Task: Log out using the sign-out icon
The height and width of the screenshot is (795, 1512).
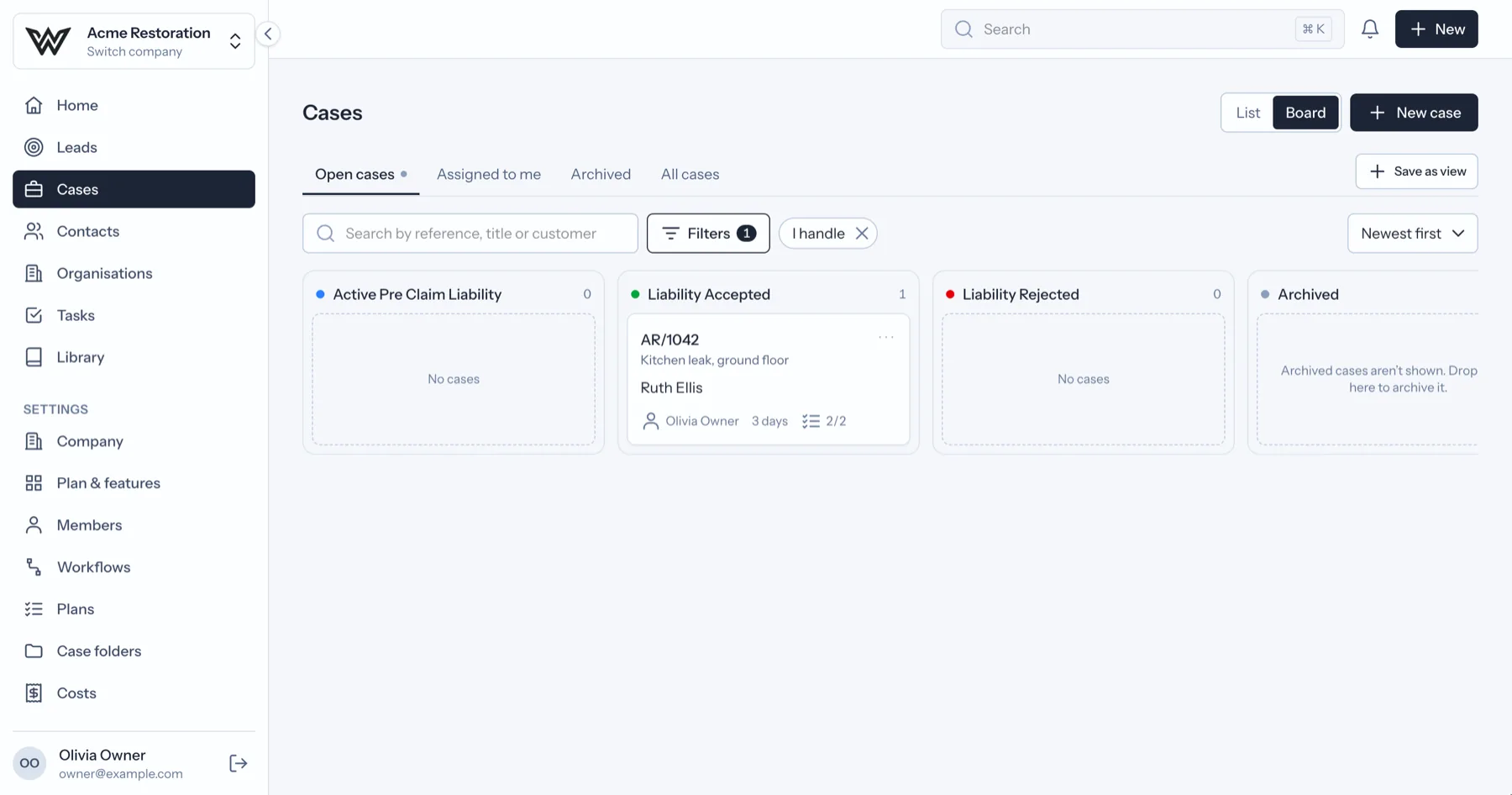Action: [x=239, y=763]
